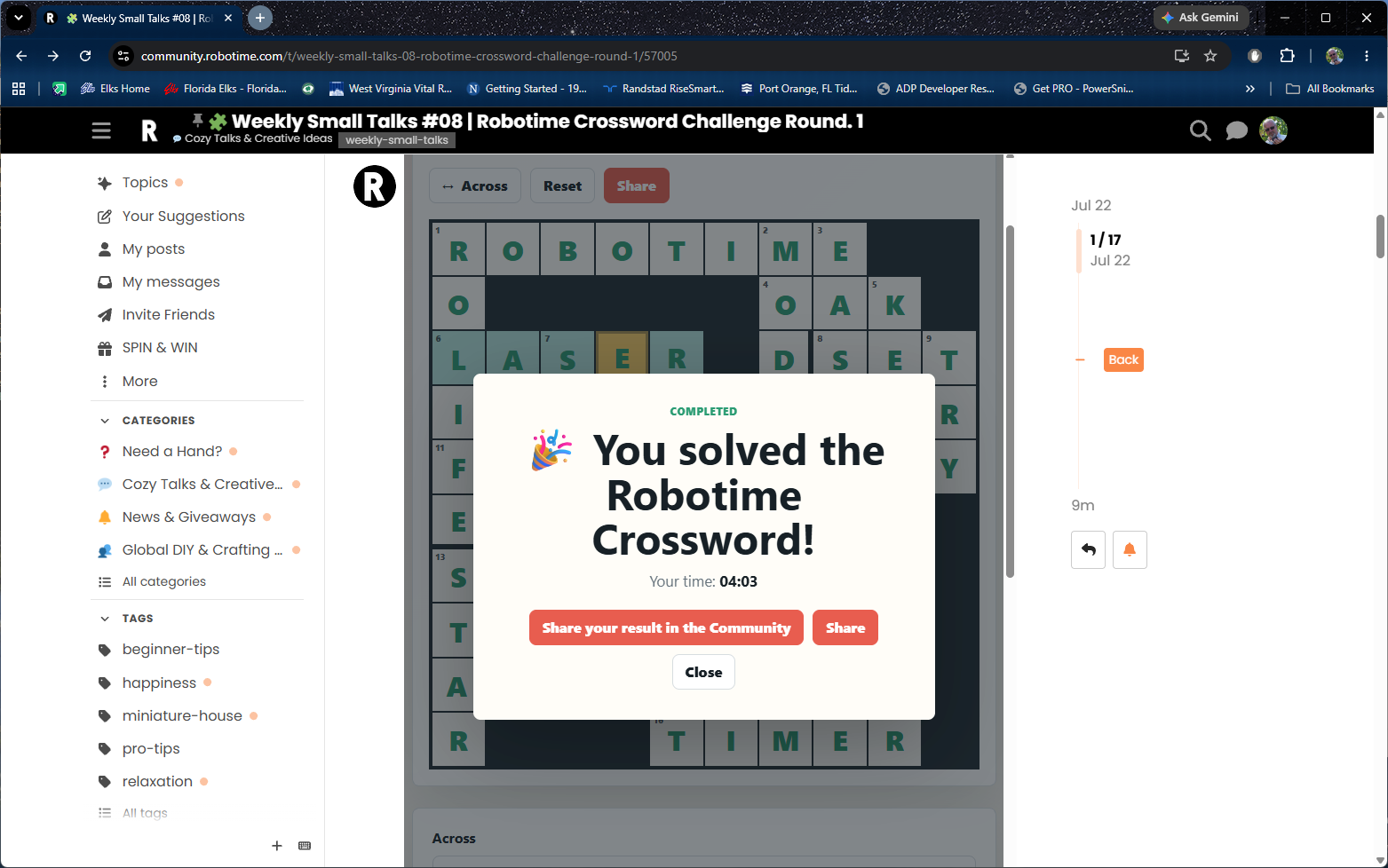
Task: Open News & Giveaways category
Action: tap(189, 517)
